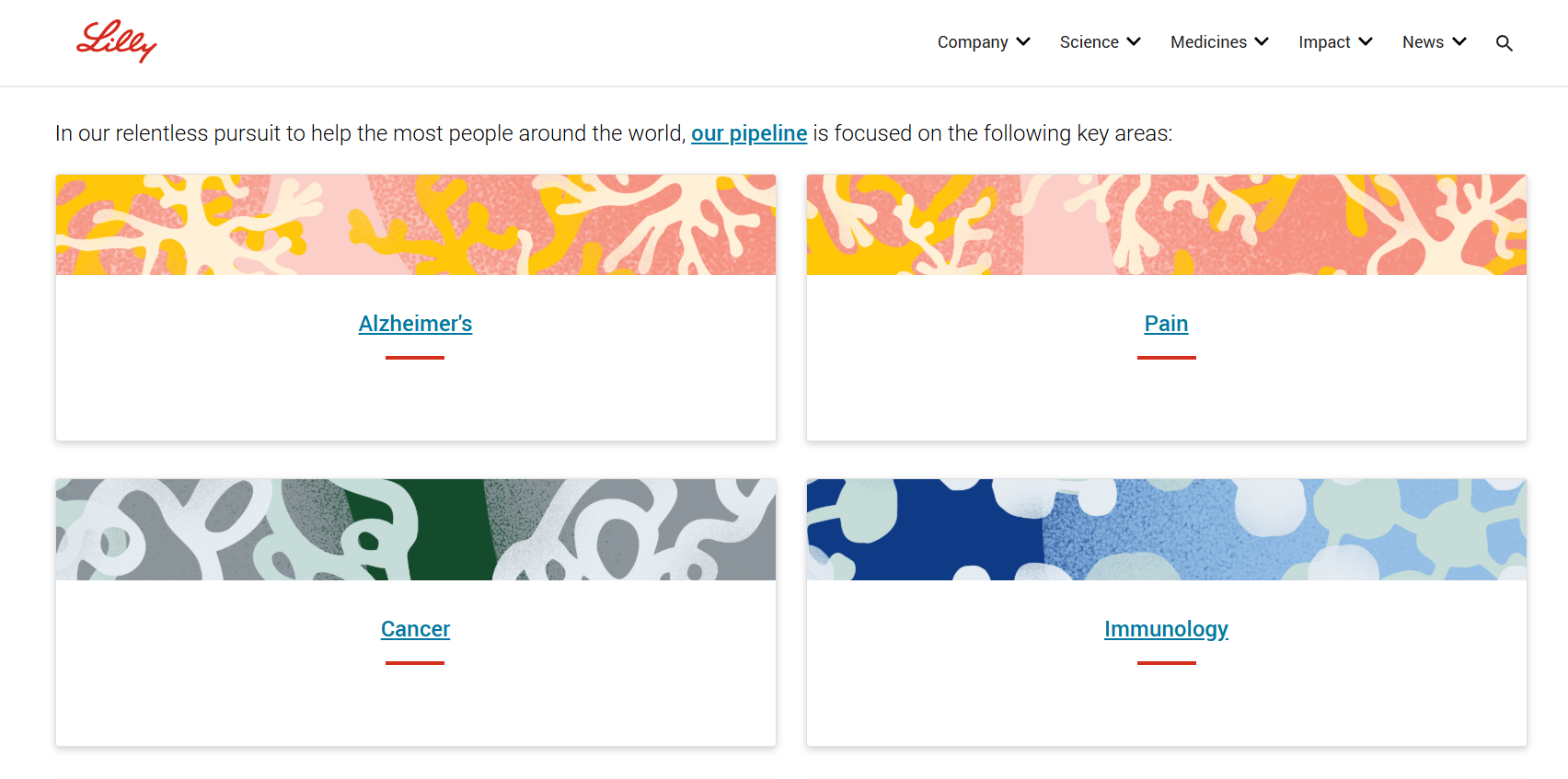Open the Alzheimer's link
Viewport: 1568px width, 779px height.
pyautogui.click(x=415, y=324)
